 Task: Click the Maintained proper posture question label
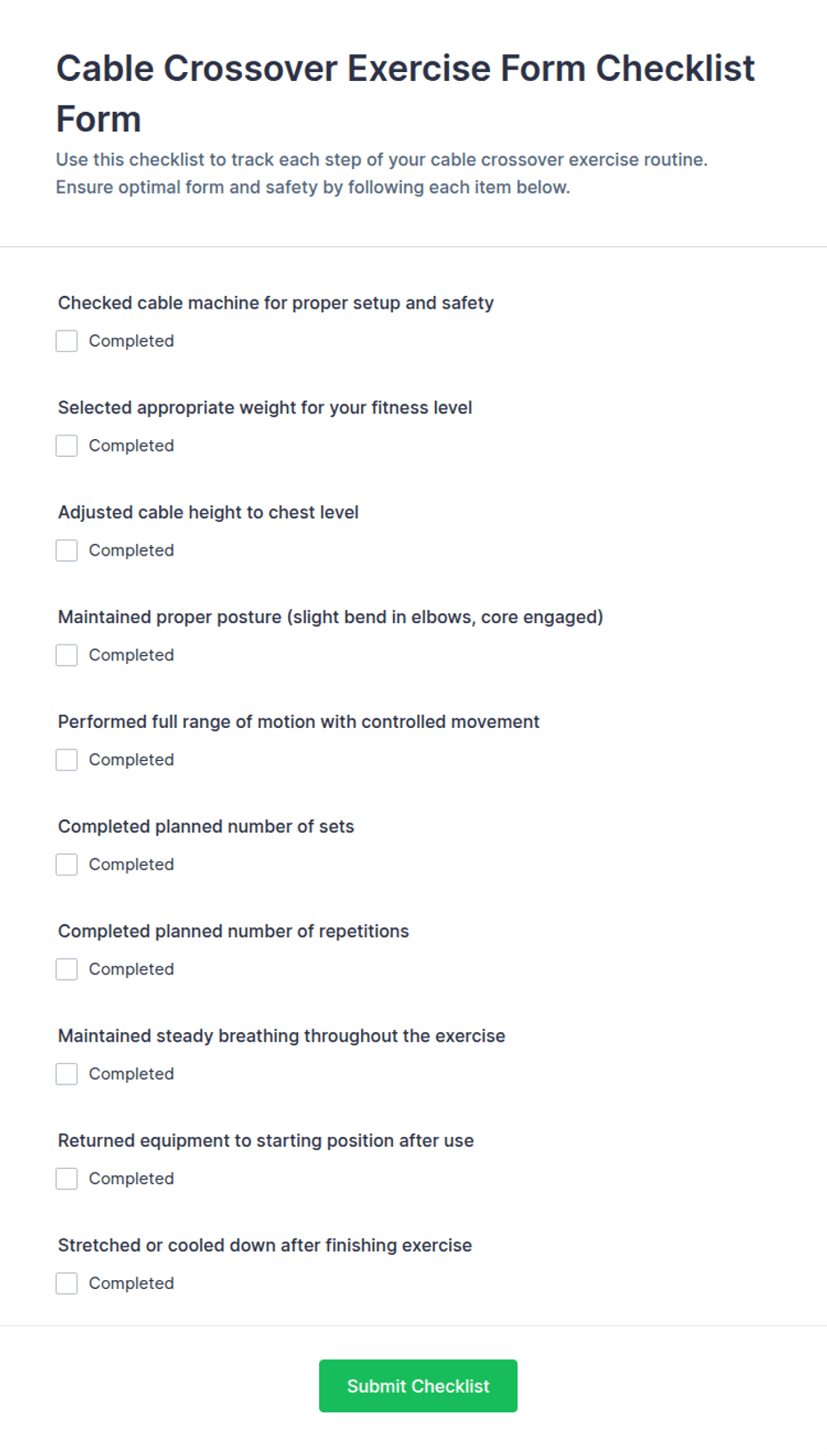click(330, 617)
